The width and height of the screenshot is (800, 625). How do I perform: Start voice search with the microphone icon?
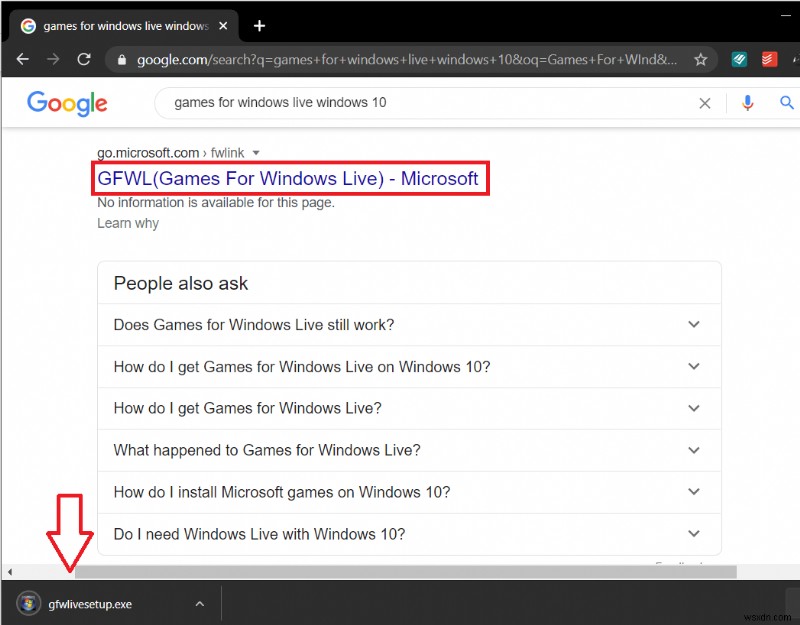747,102
